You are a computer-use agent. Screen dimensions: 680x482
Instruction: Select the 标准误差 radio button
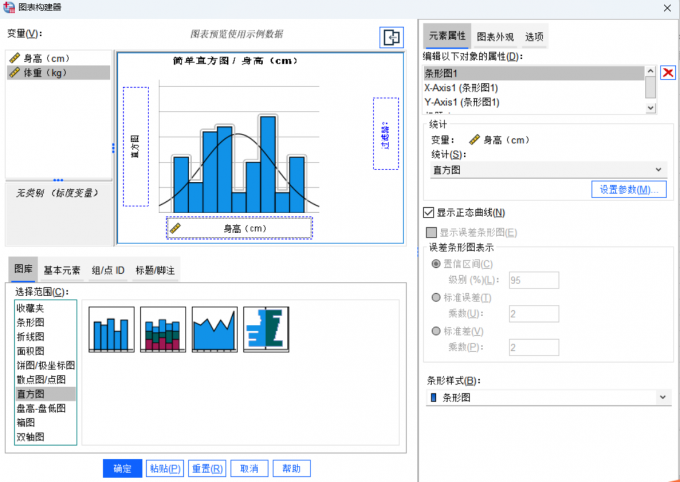(x=436, y=298)
